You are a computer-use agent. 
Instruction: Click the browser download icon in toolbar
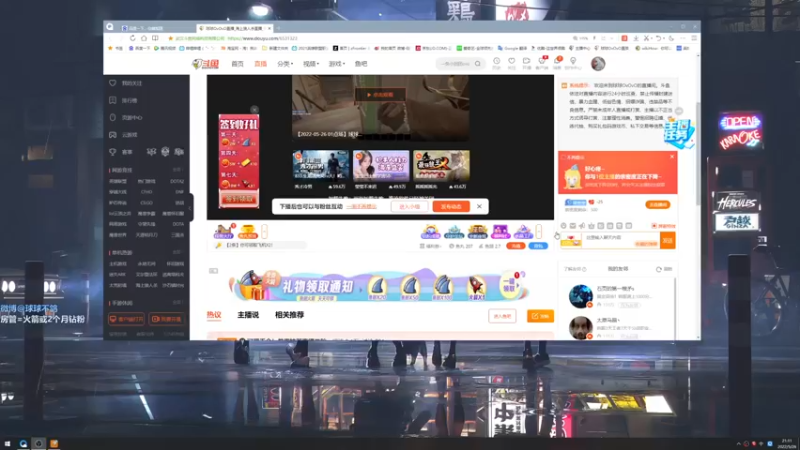[x=636, y=38]
